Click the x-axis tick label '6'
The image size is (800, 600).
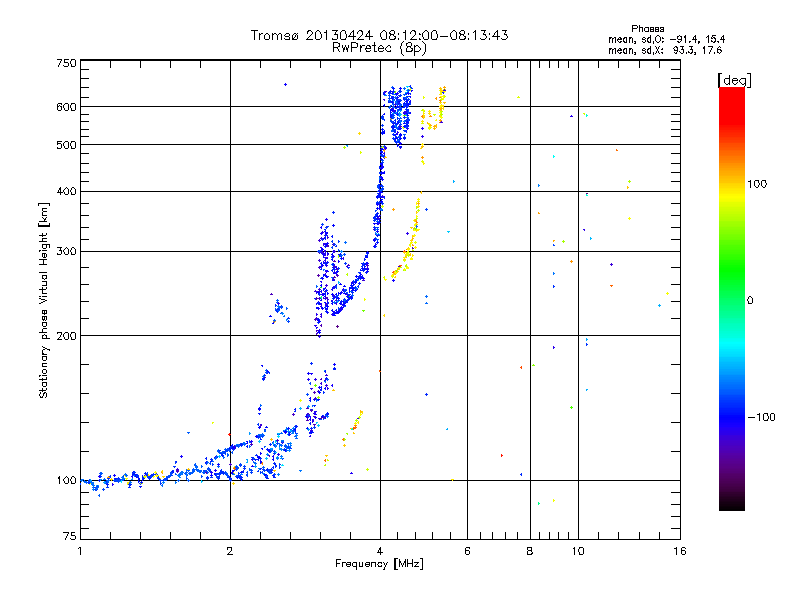point(467,551)
